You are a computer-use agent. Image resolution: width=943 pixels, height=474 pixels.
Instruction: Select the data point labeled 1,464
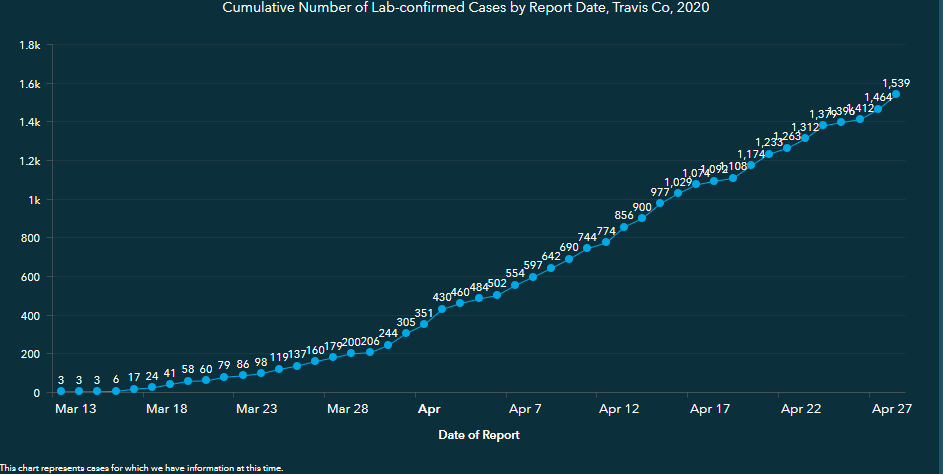(x=878, y=108)
